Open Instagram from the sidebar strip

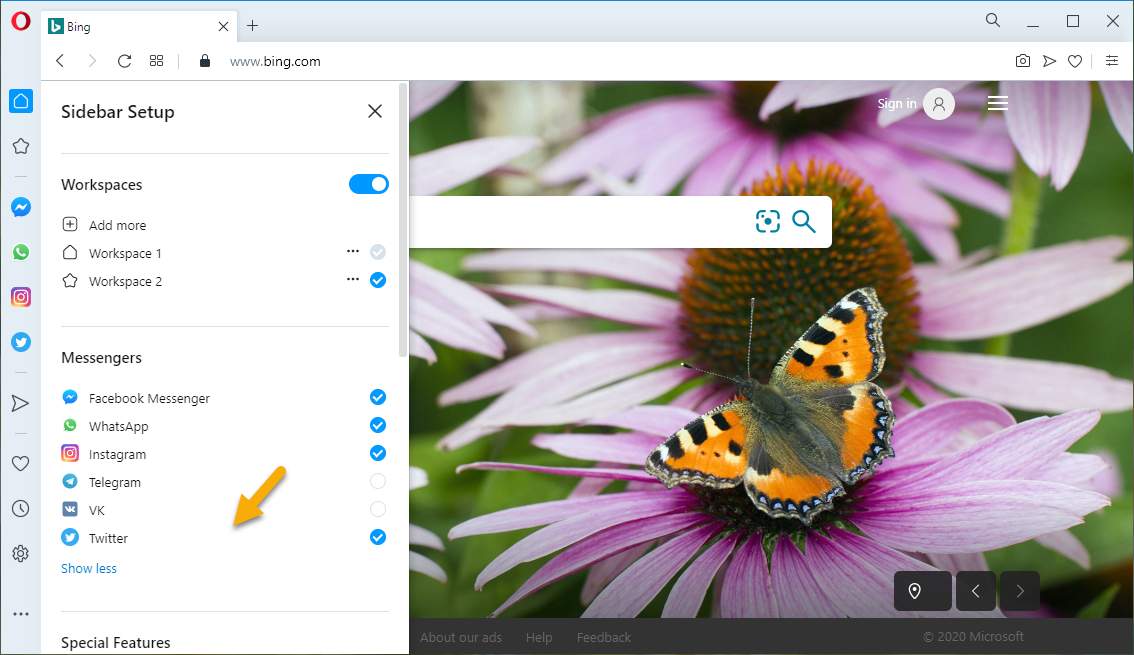pyautogui.click(x=21, y=296)
